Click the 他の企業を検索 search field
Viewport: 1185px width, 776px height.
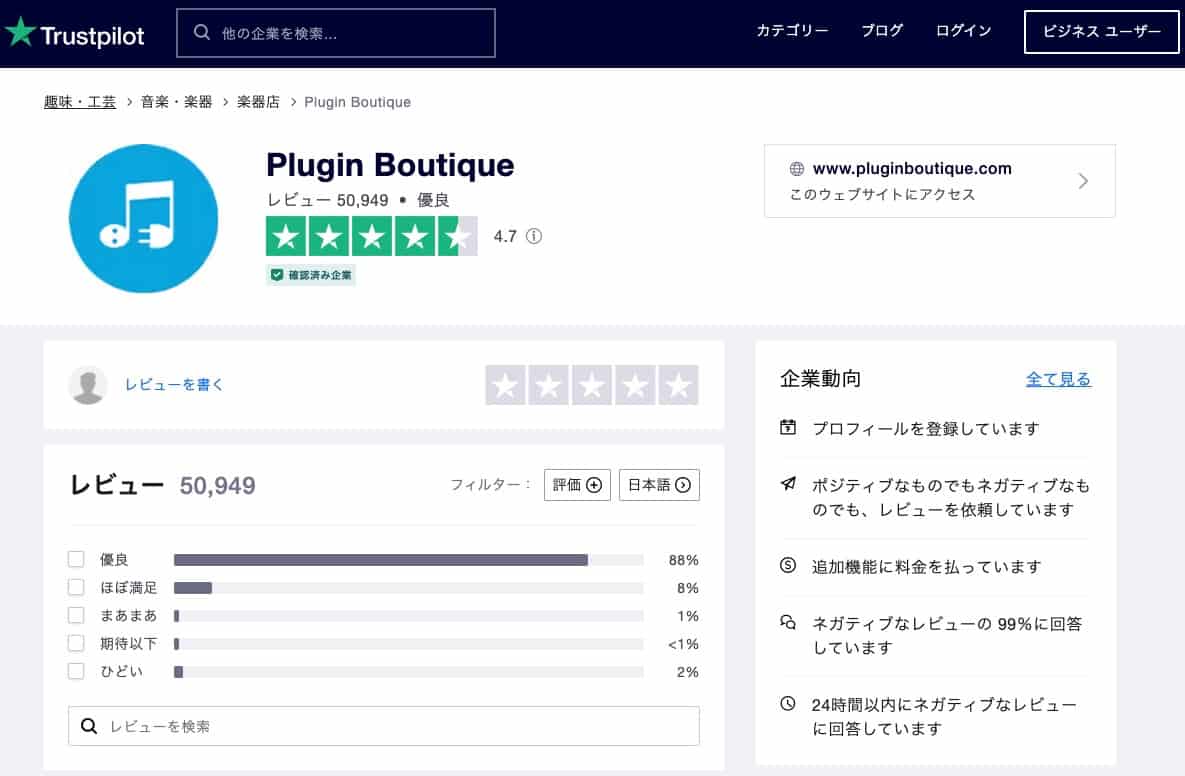point(336,33)
